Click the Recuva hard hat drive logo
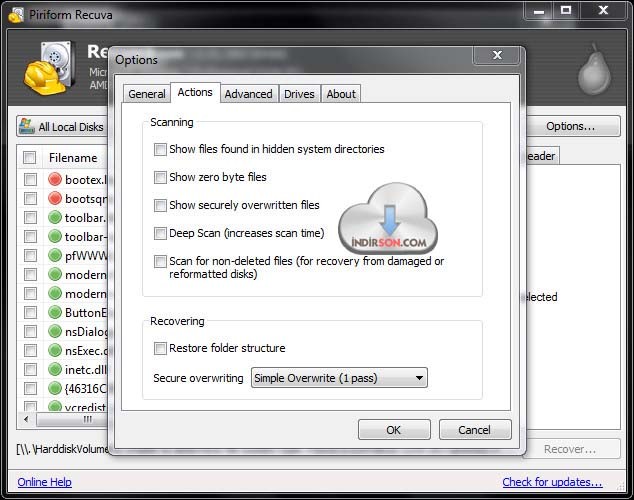634x500 pixels. tap(50, 68)
